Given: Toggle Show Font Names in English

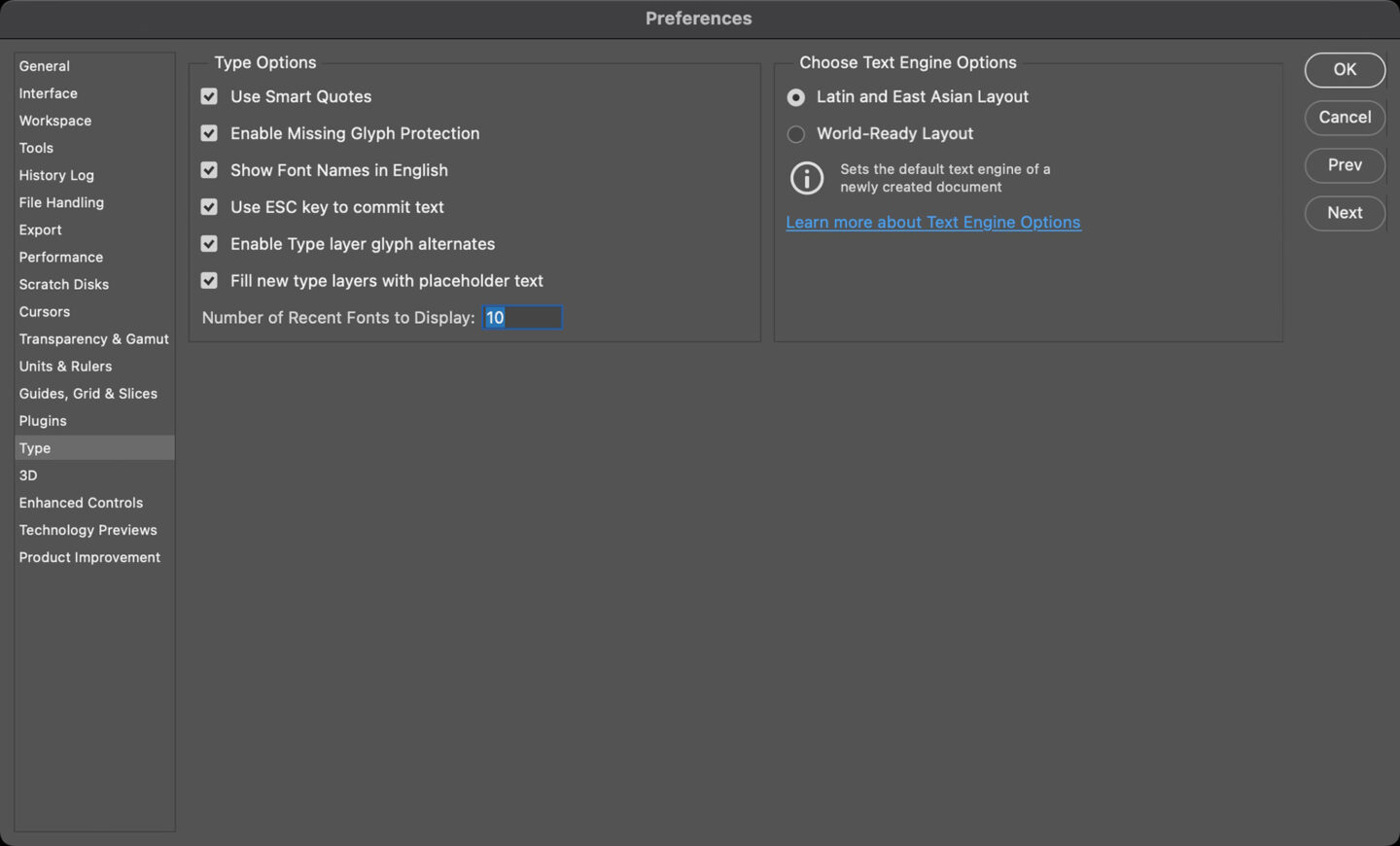Looking at the screenshot, I should [x=209, y=170].
